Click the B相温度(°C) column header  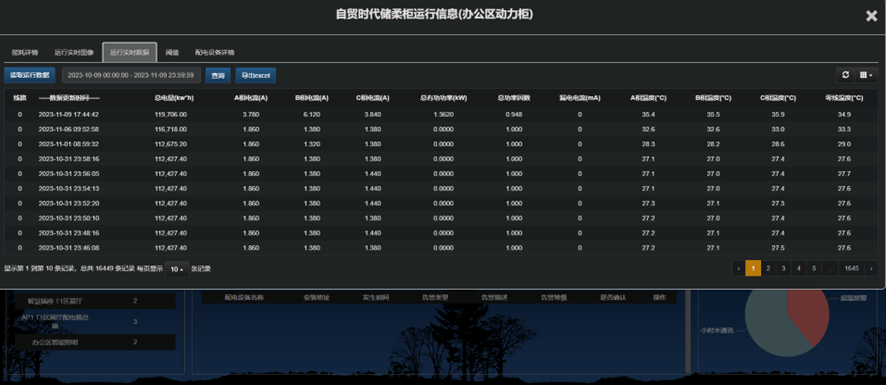pyautogui.click(x=714, y=98)
